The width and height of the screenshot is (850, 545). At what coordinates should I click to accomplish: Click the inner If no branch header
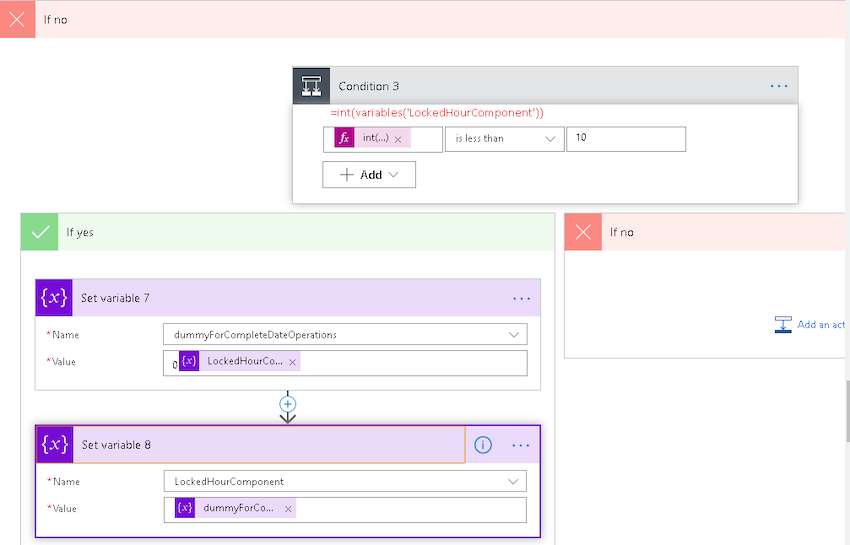click(x=705, y=232)
